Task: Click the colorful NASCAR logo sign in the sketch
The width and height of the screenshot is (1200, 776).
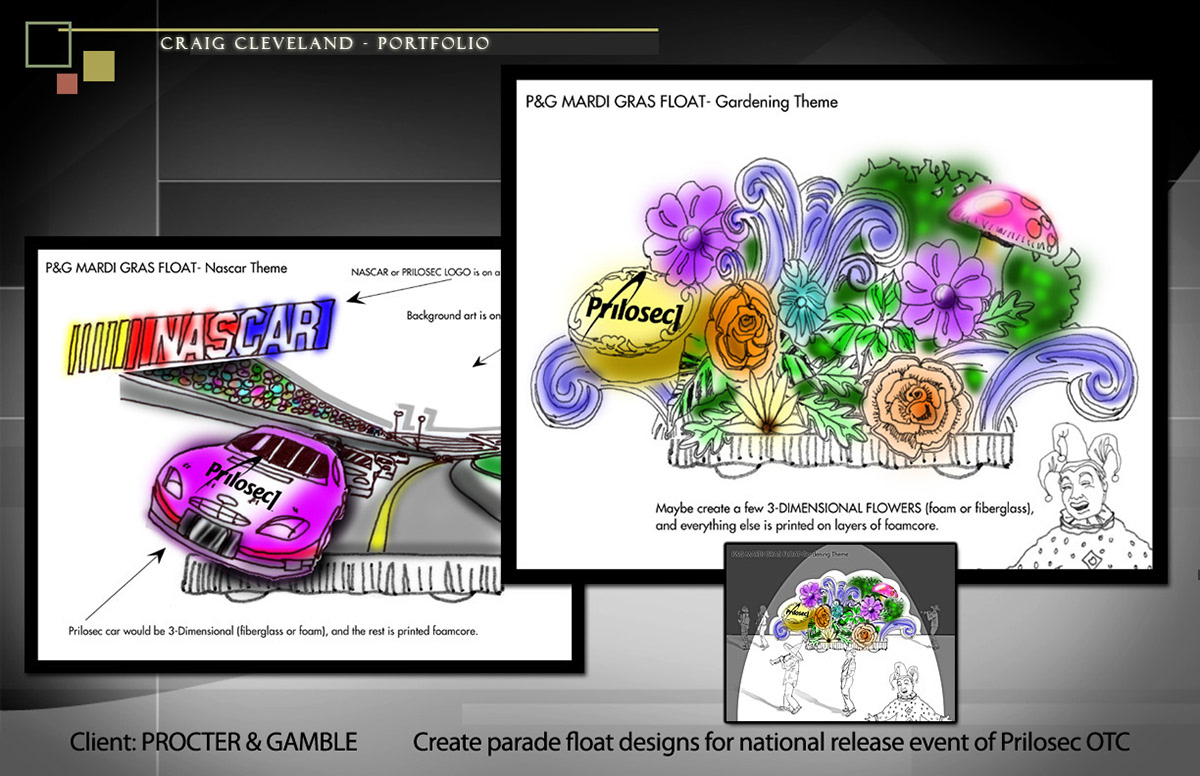Action: pos(200,337)
